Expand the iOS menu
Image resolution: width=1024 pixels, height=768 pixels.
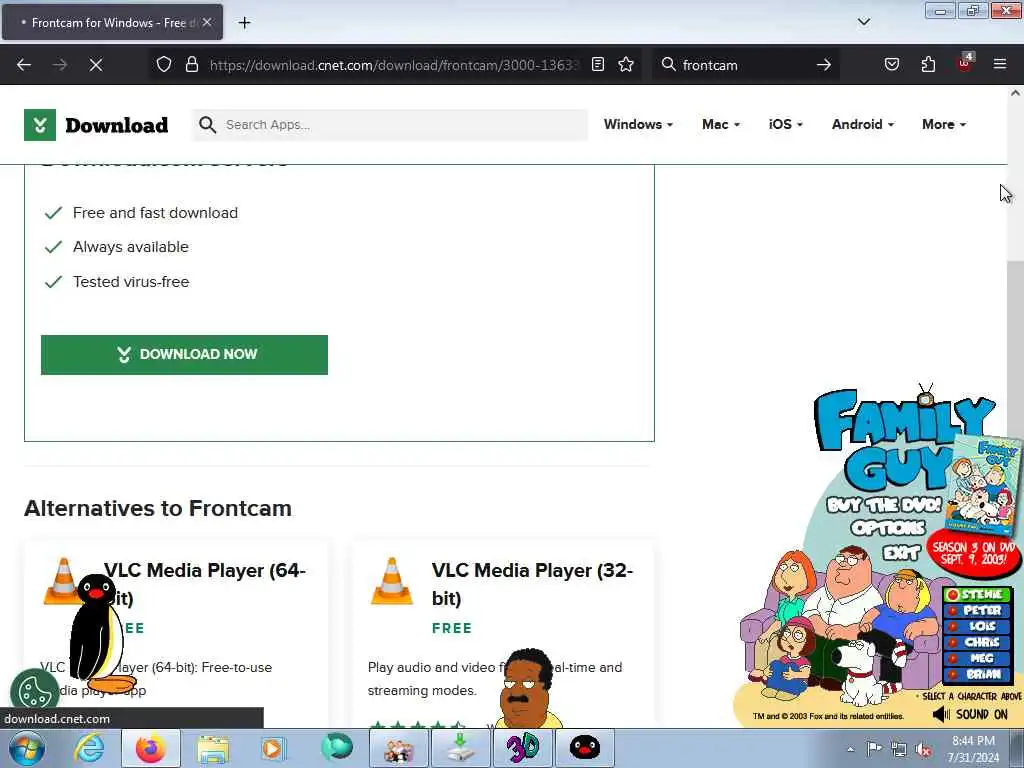(x=786, y=124)
